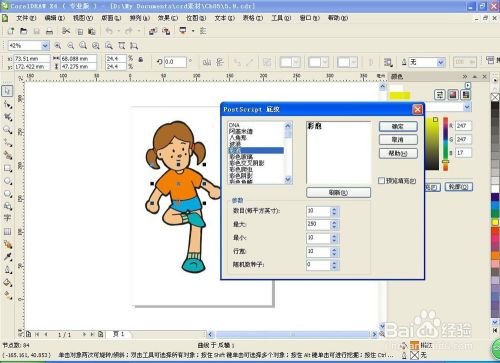Decrease the 最小 value spinner
This screenshot has height=363, width=500.
[x=334, y=241]
